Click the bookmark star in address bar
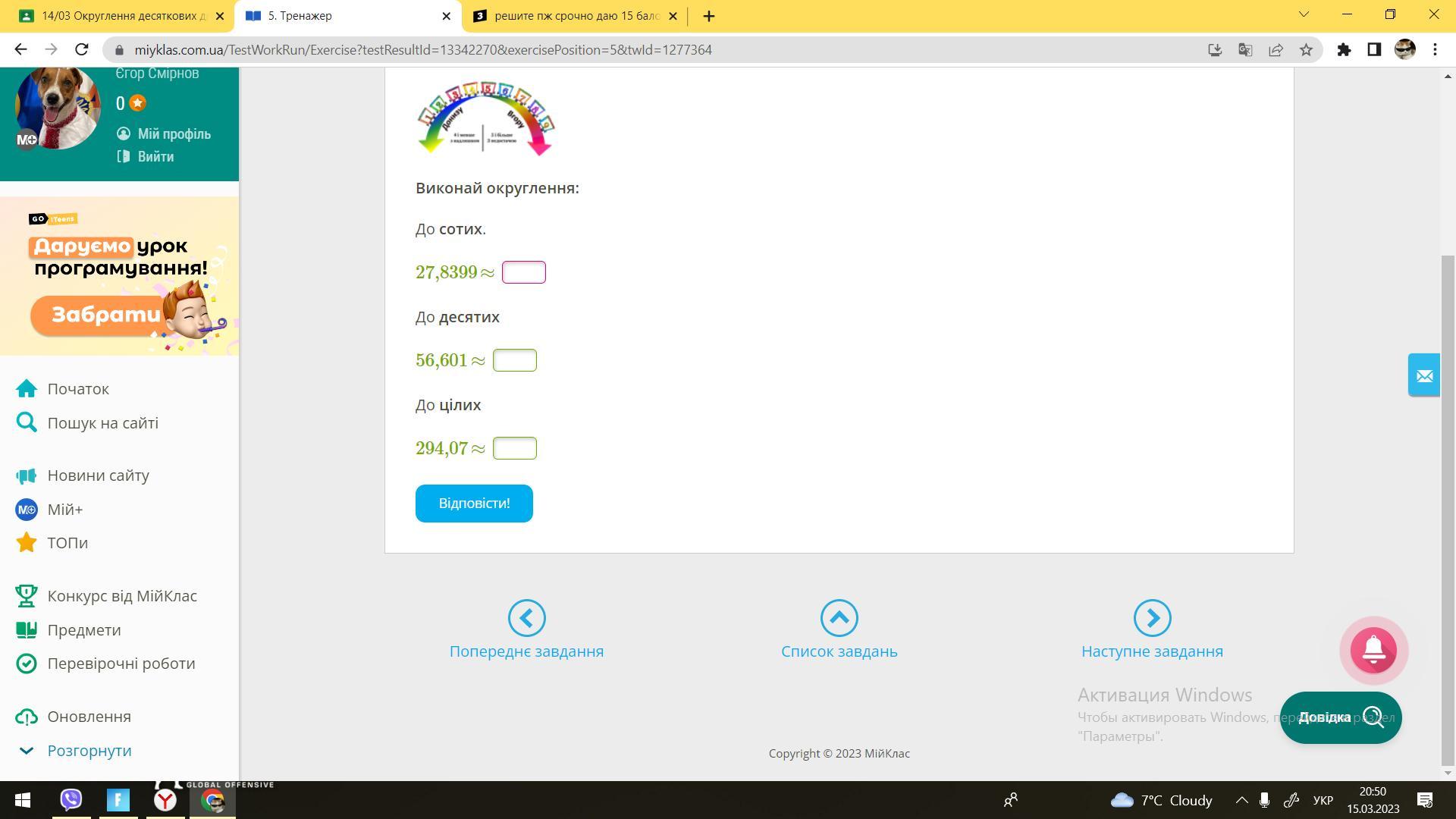1456x819 pixels. coord(1306,50)
